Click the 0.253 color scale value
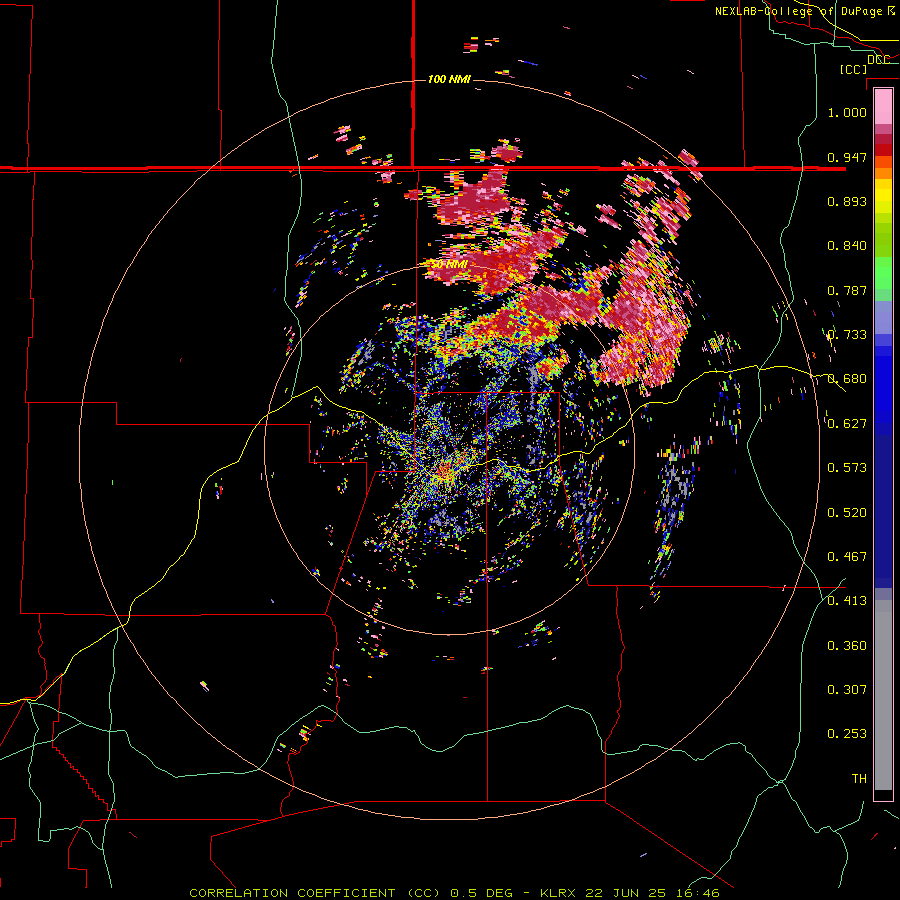 click(847, 734)
